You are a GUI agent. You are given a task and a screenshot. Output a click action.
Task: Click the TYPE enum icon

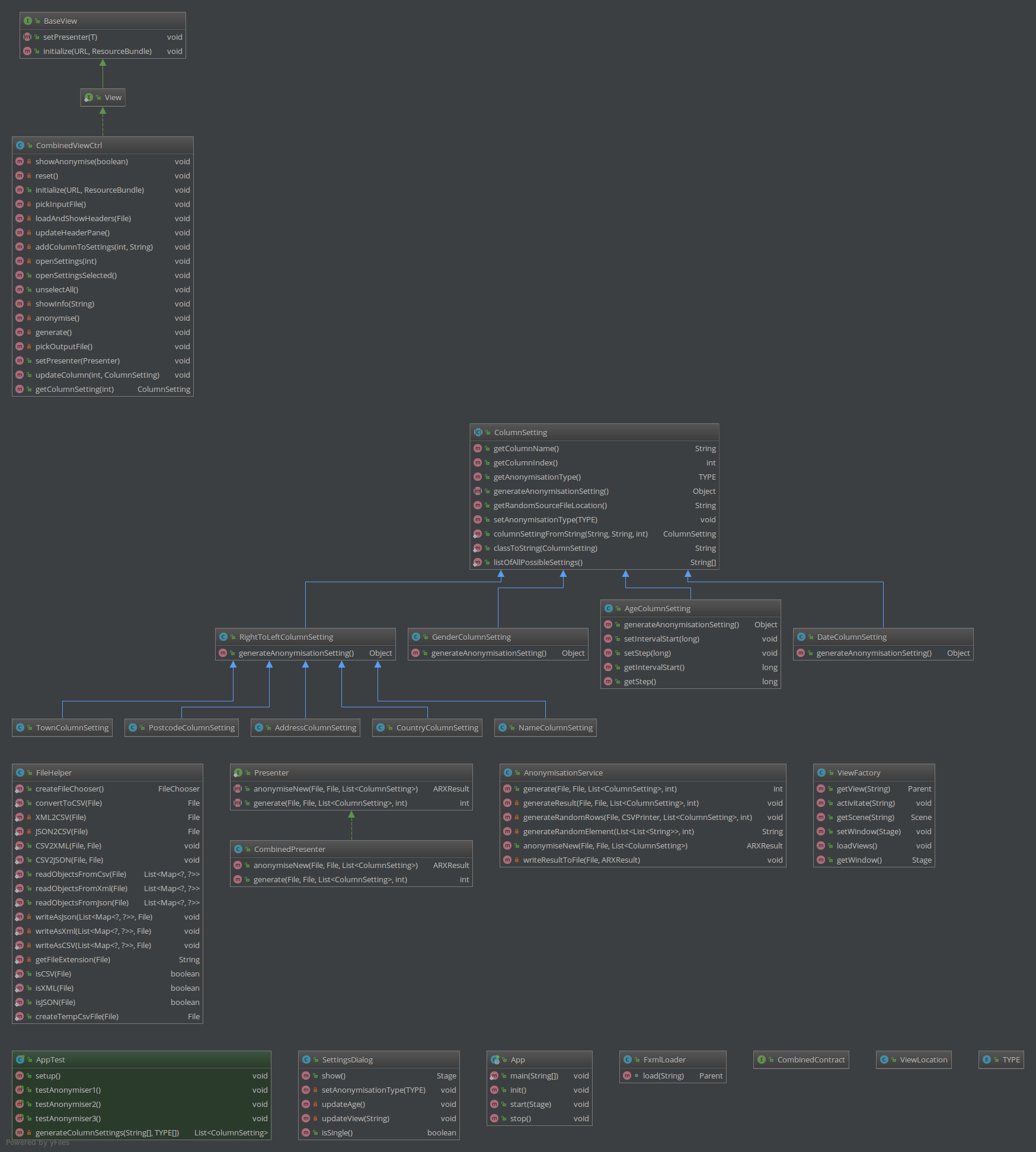point(986,1060)
